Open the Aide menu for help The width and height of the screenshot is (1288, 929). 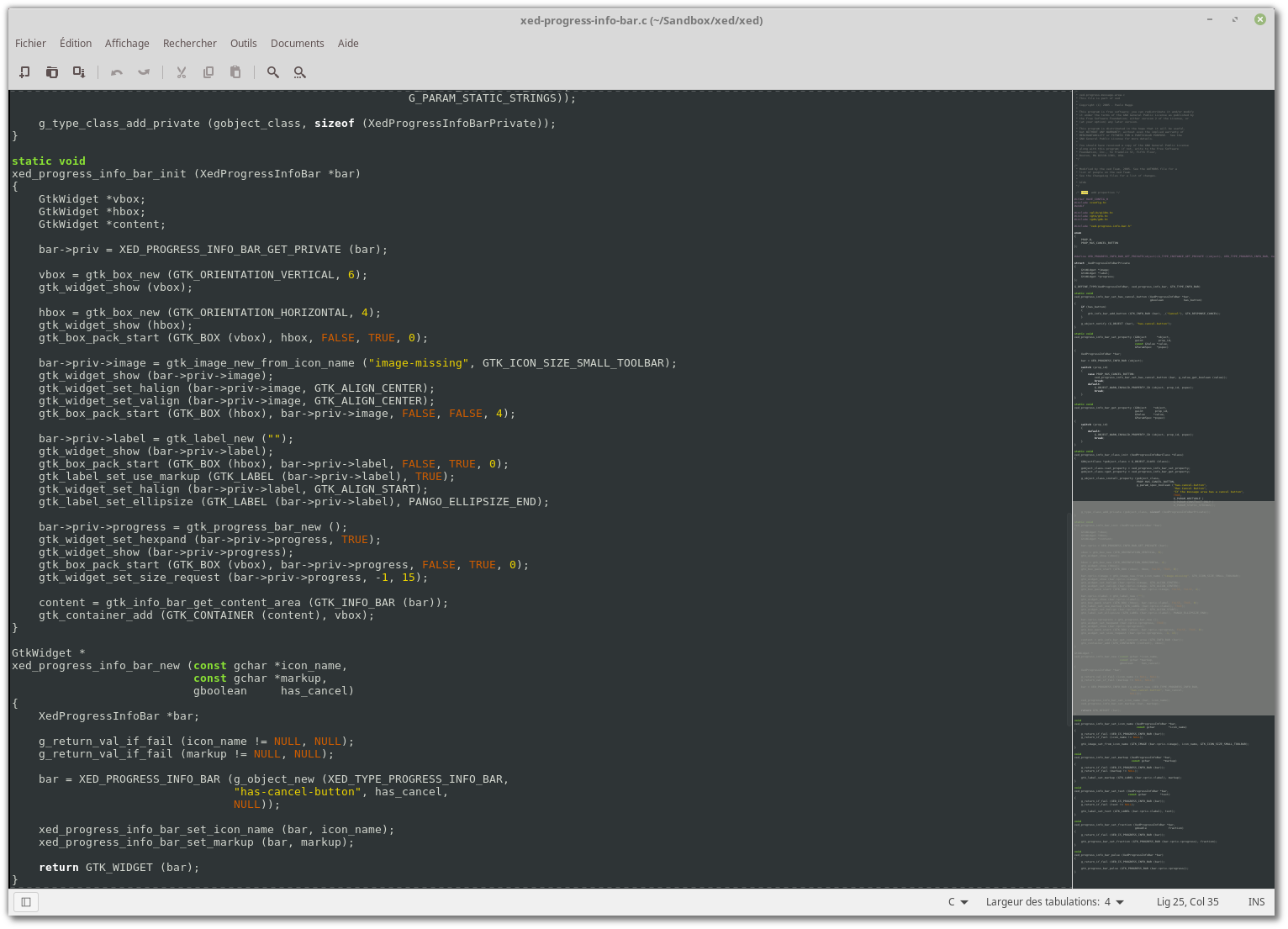tap(348, 43)
